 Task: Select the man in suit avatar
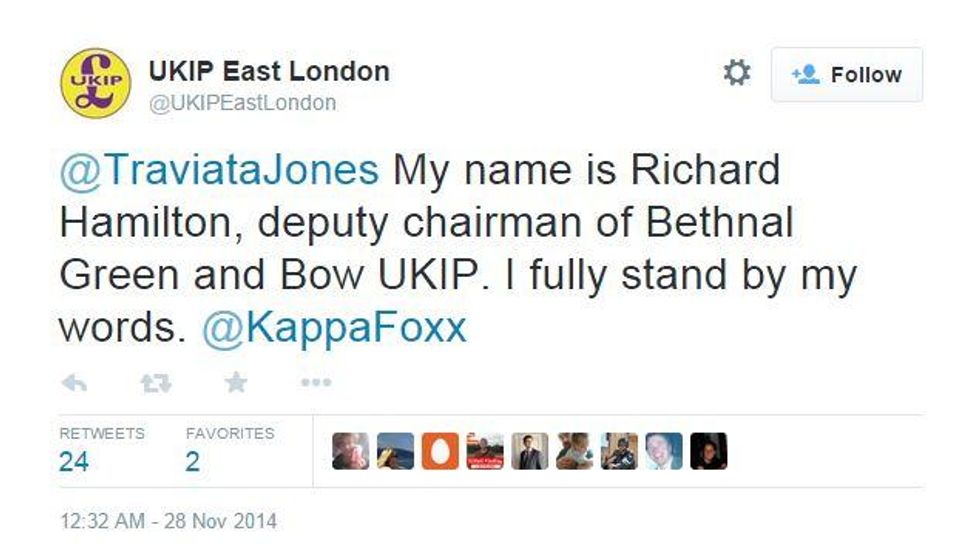tap(530, 452)
